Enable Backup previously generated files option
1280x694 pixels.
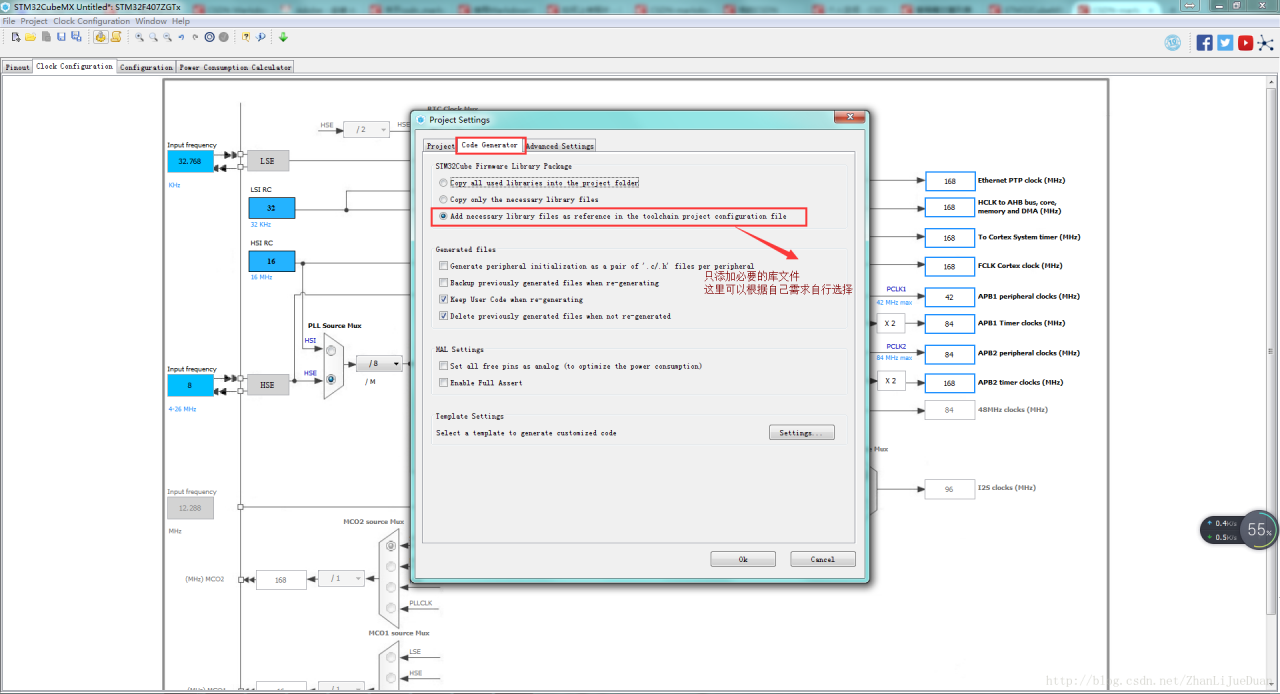[x=444, y=283]
